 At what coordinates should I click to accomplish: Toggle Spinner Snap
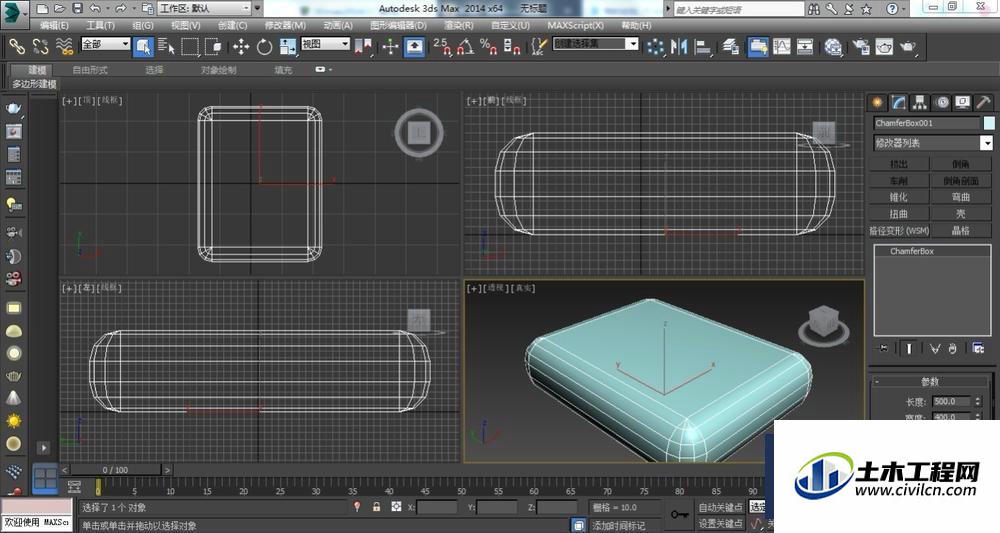(x=511, y=47)
